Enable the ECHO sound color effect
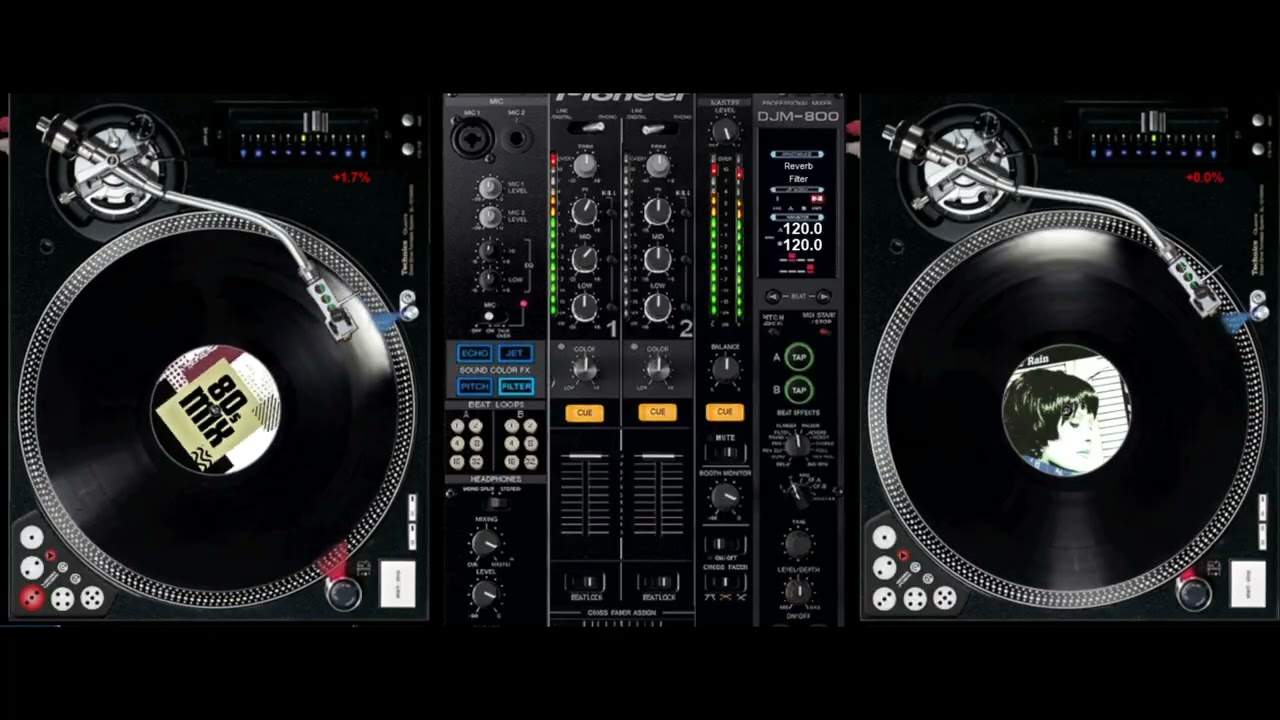The height and width of the screenshot is (720, 1280). pos(475,354)
